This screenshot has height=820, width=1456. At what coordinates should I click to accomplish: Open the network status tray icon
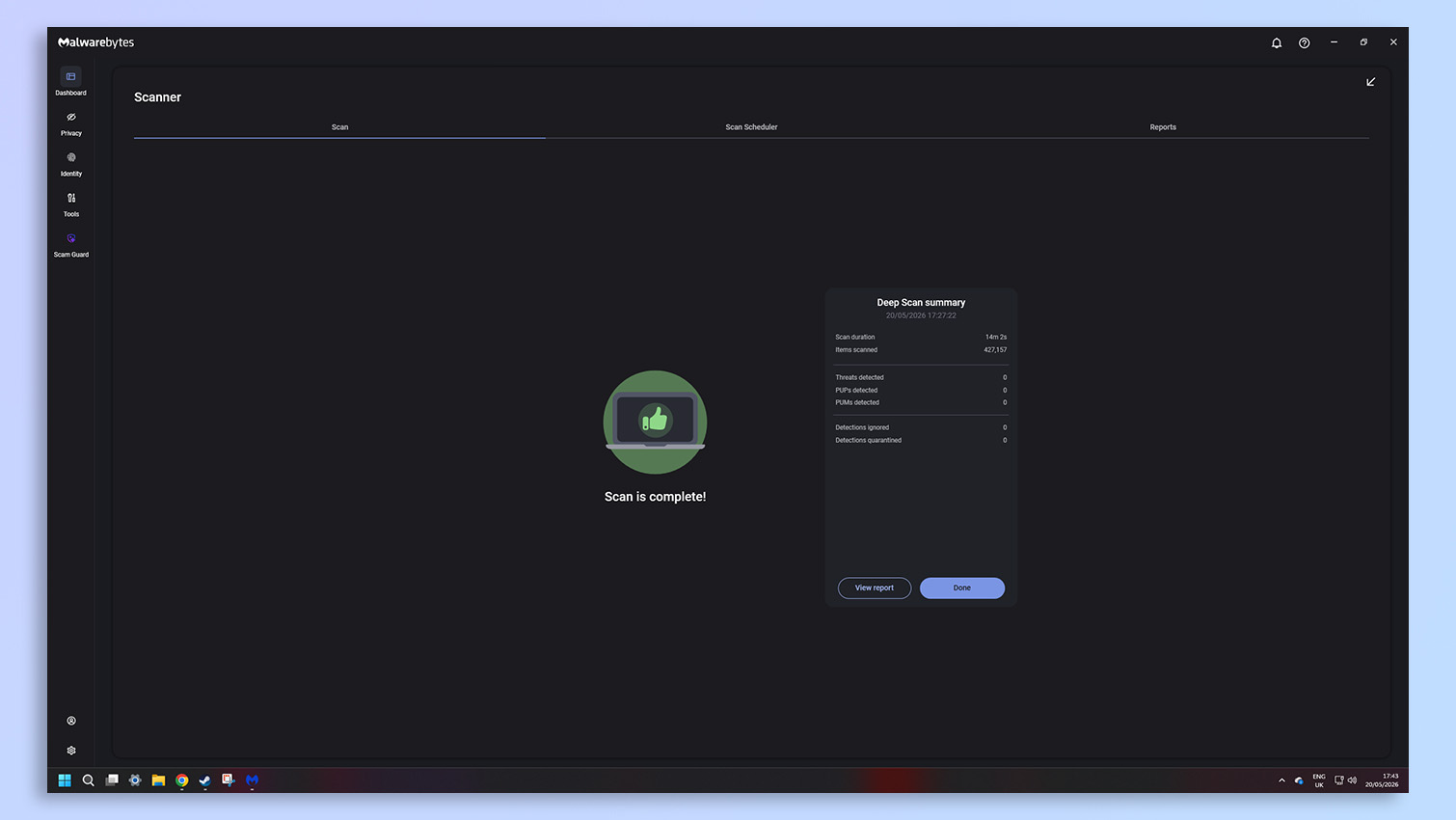[1339, 780]
